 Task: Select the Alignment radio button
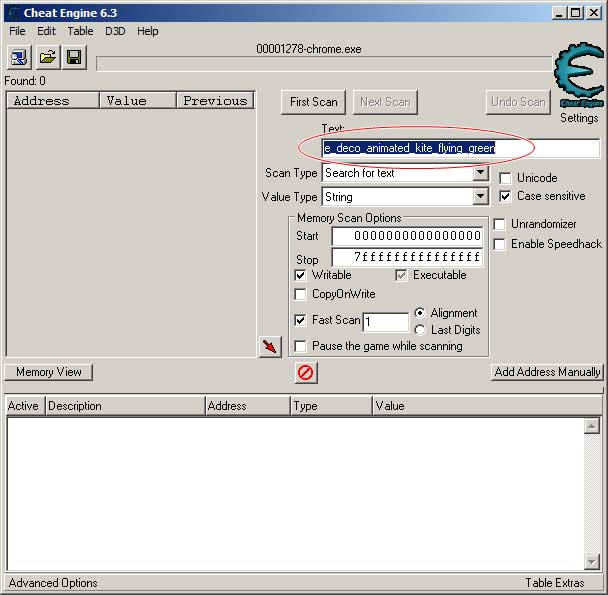point(420,313)
